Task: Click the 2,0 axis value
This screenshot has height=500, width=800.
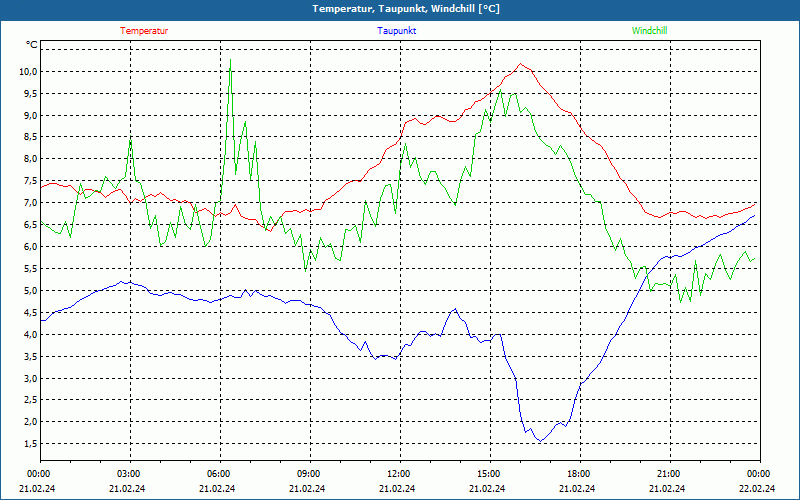Action: coord(30,421)
